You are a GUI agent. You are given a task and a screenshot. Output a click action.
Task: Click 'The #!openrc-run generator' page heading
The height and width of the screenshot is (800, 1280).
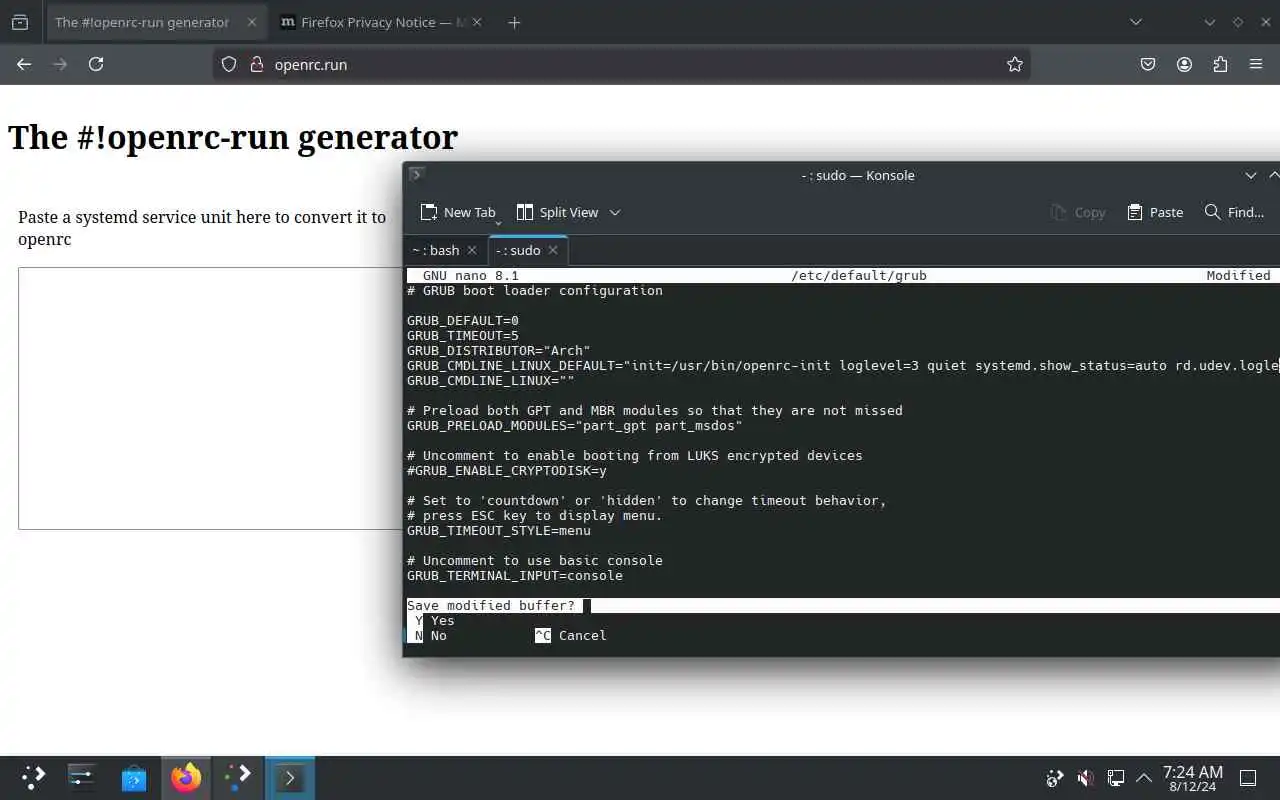[x=233, y=137]
